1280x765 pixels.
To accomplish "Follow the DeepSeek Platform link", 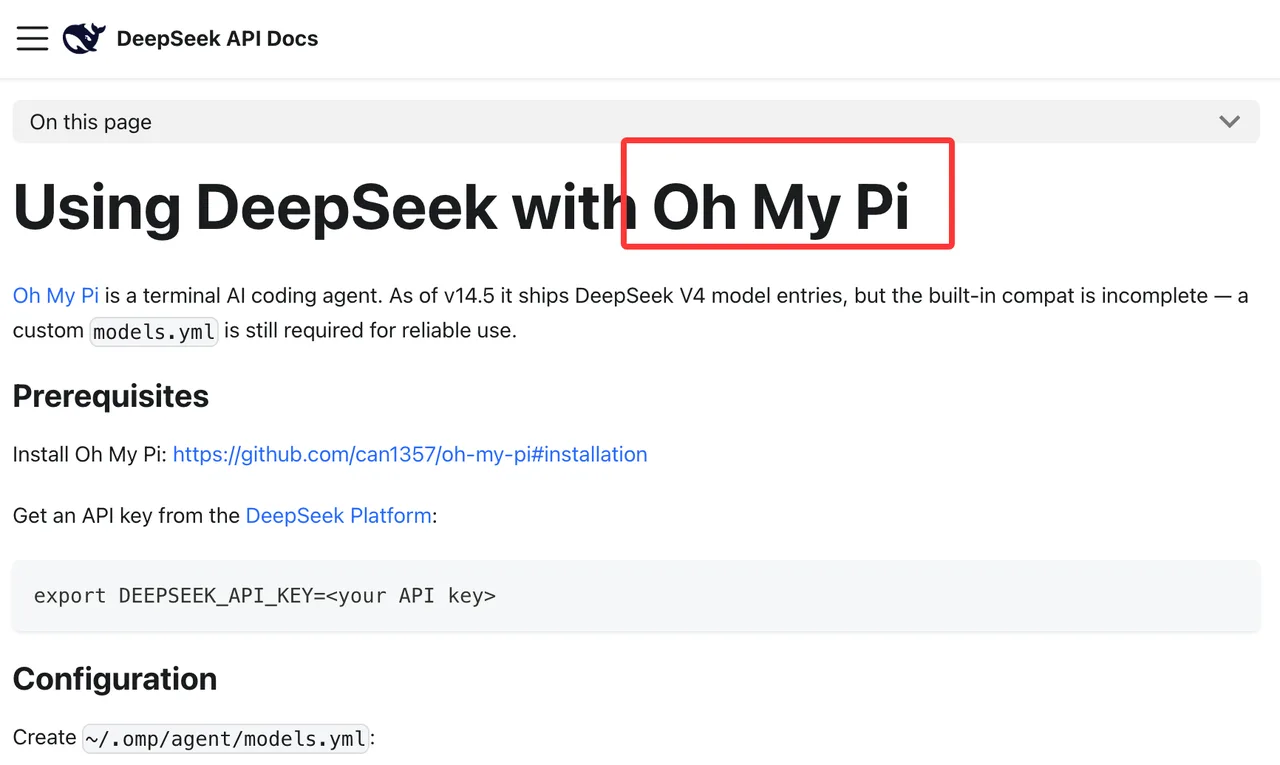I will click(x=339, y=516).
